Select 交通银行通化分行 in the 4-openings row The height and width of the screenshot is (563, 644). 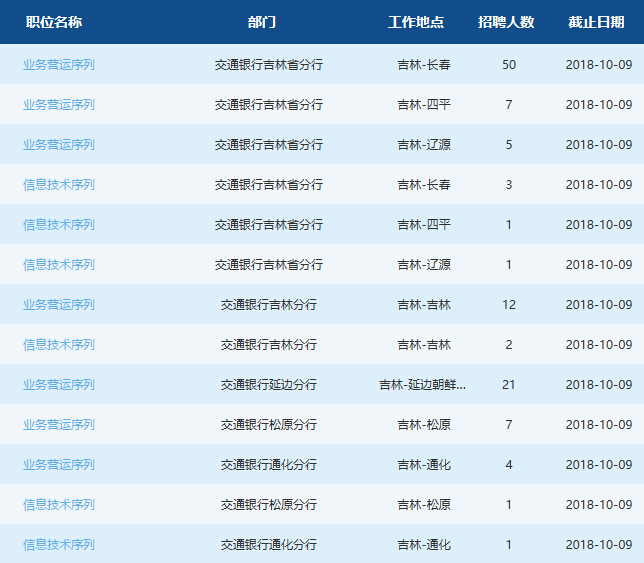click(x=269, y=464)
